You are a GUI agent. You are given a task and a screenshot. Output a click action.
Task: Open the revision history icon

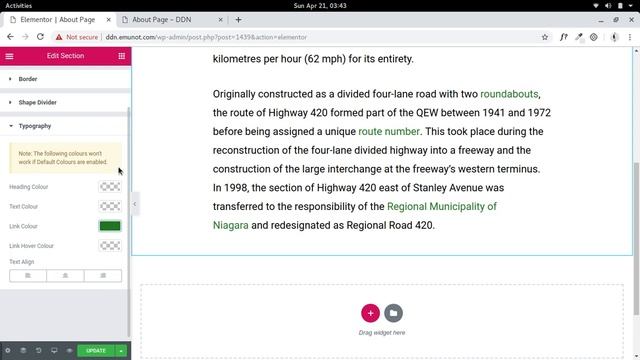tap(38, 351)
